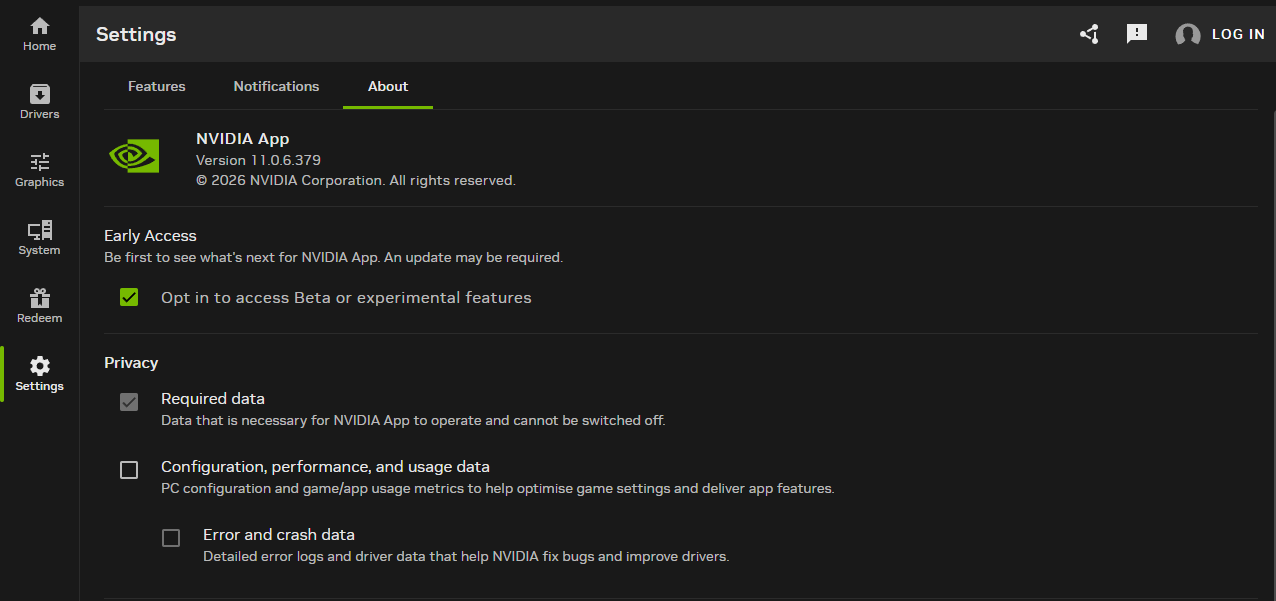Click the share icon in header
1276x601 pixels.
pyautogui.click(x=1089, y=34)
